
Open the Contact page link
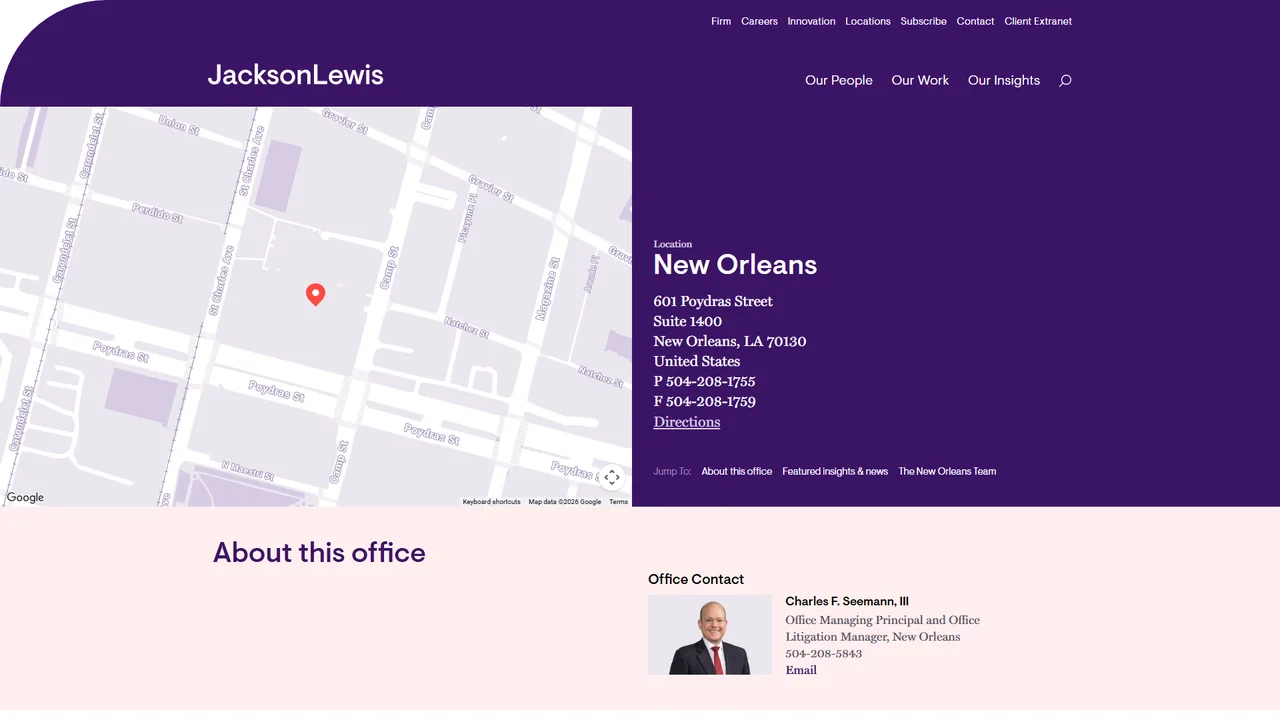click(975, 21)
